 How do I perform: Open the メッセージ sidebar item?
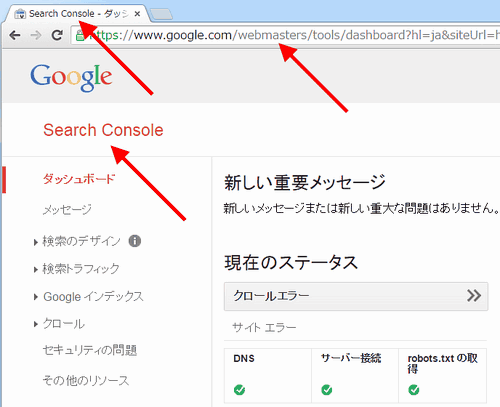click(x=67, y=210)
